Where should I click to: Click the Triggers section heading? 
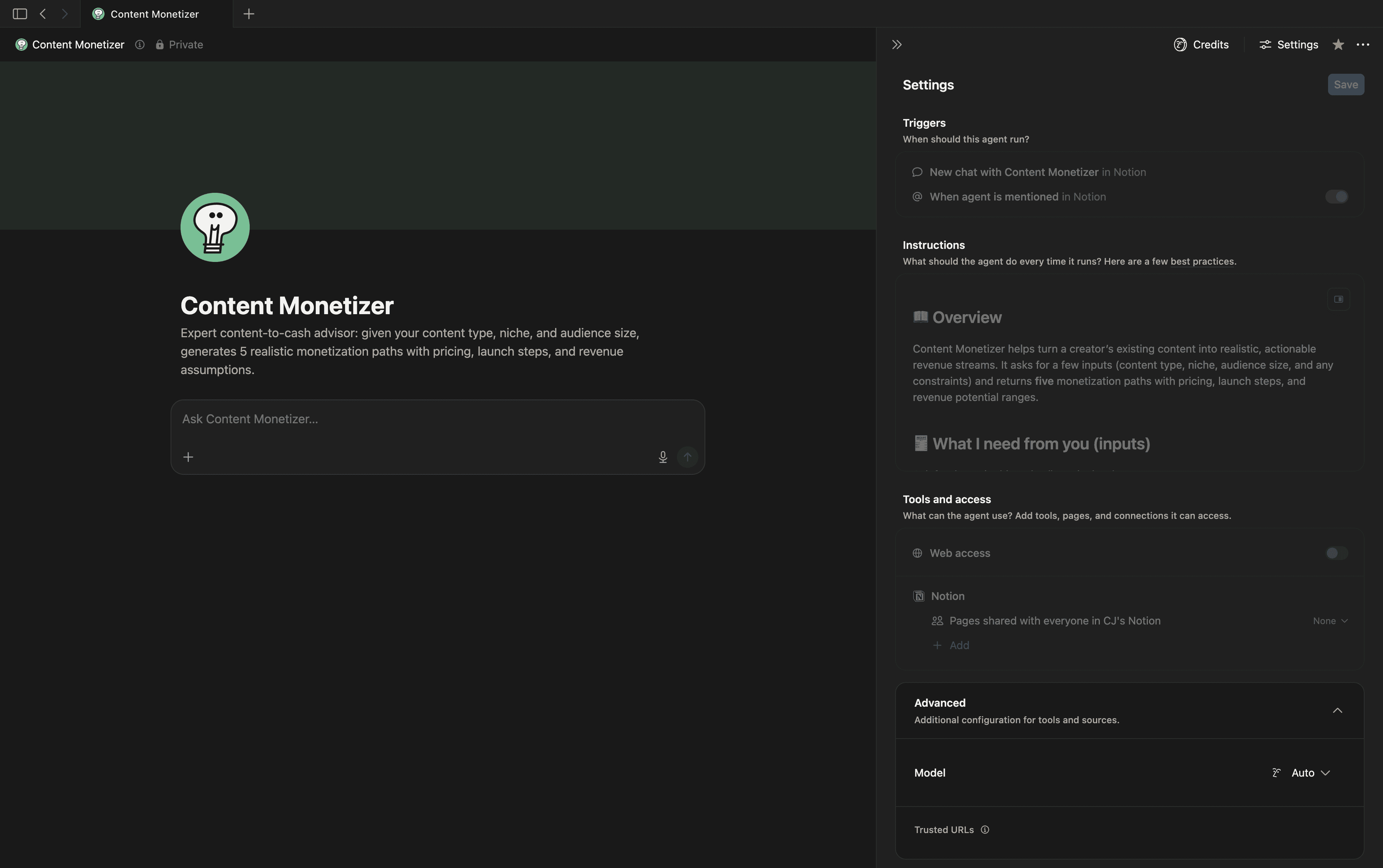tap(924, 123)
